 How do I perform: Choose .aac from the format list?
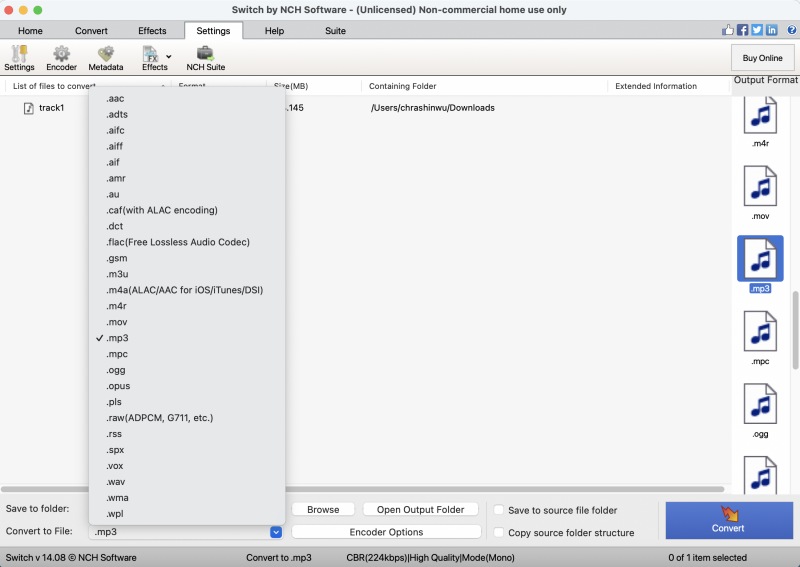[x=187, y=98]
